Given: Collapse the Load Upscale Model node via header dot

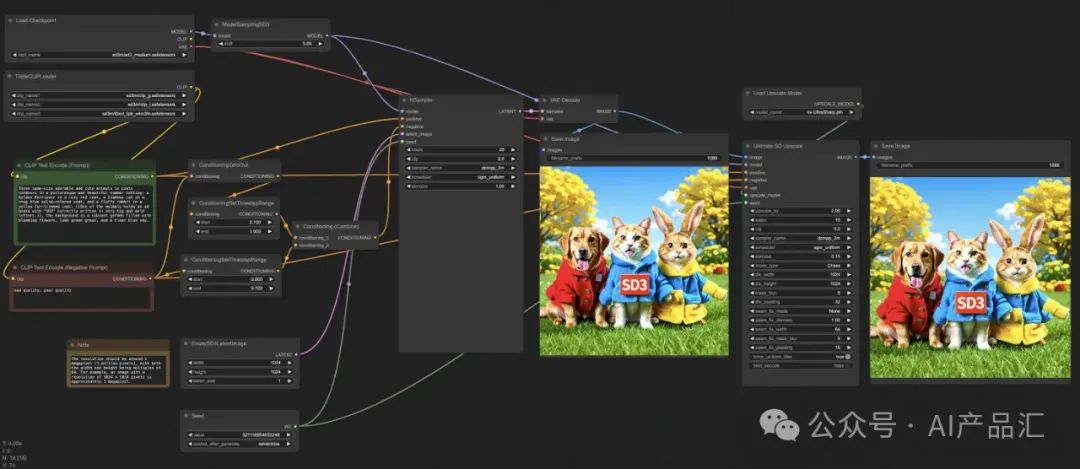Looking at the screenshot, I should (748, 92).
